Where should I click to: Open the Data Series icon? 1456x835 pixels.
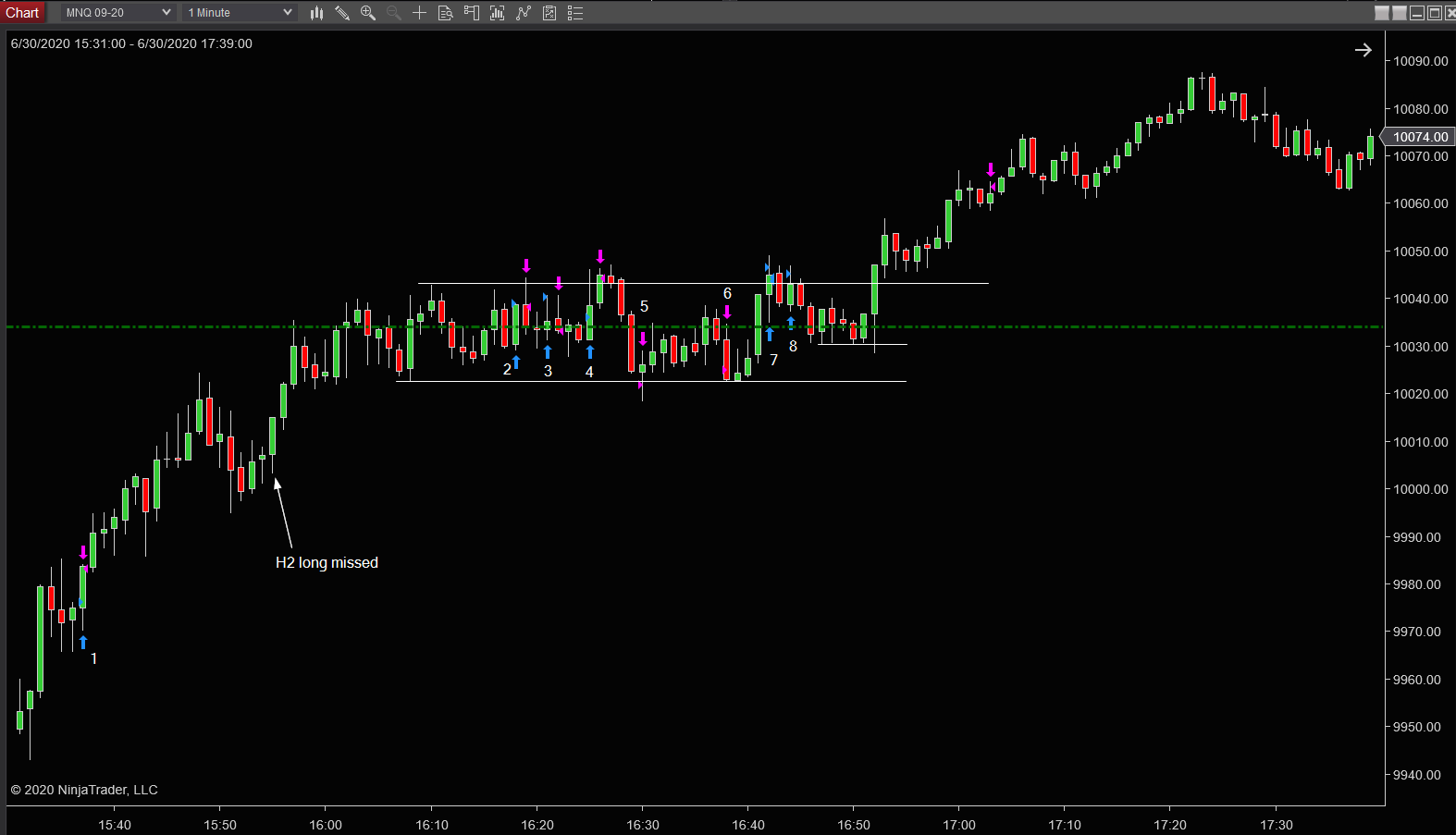[498, 12]
